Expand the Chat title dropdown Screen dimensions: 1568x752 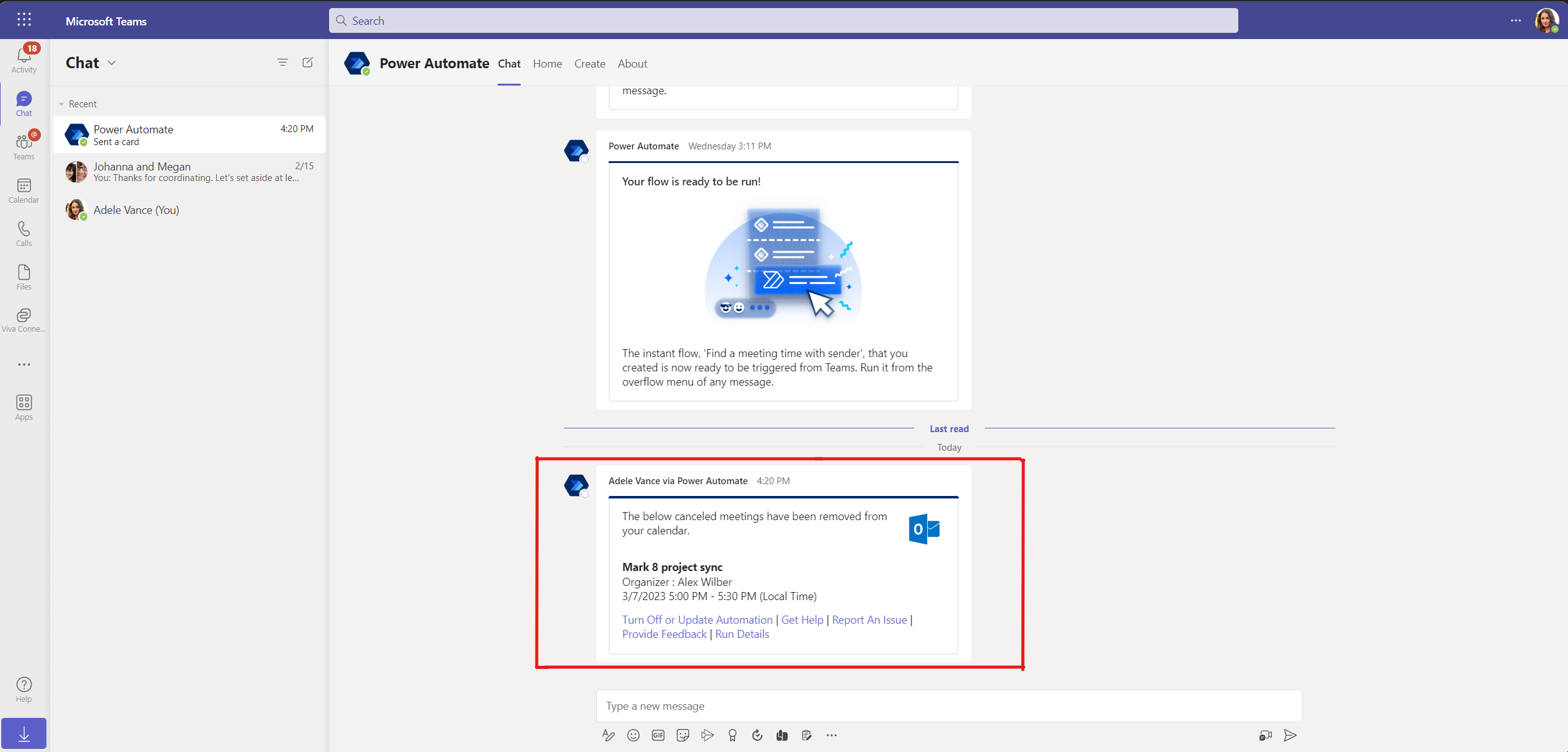pyautogui.click(x=112, y=63)
